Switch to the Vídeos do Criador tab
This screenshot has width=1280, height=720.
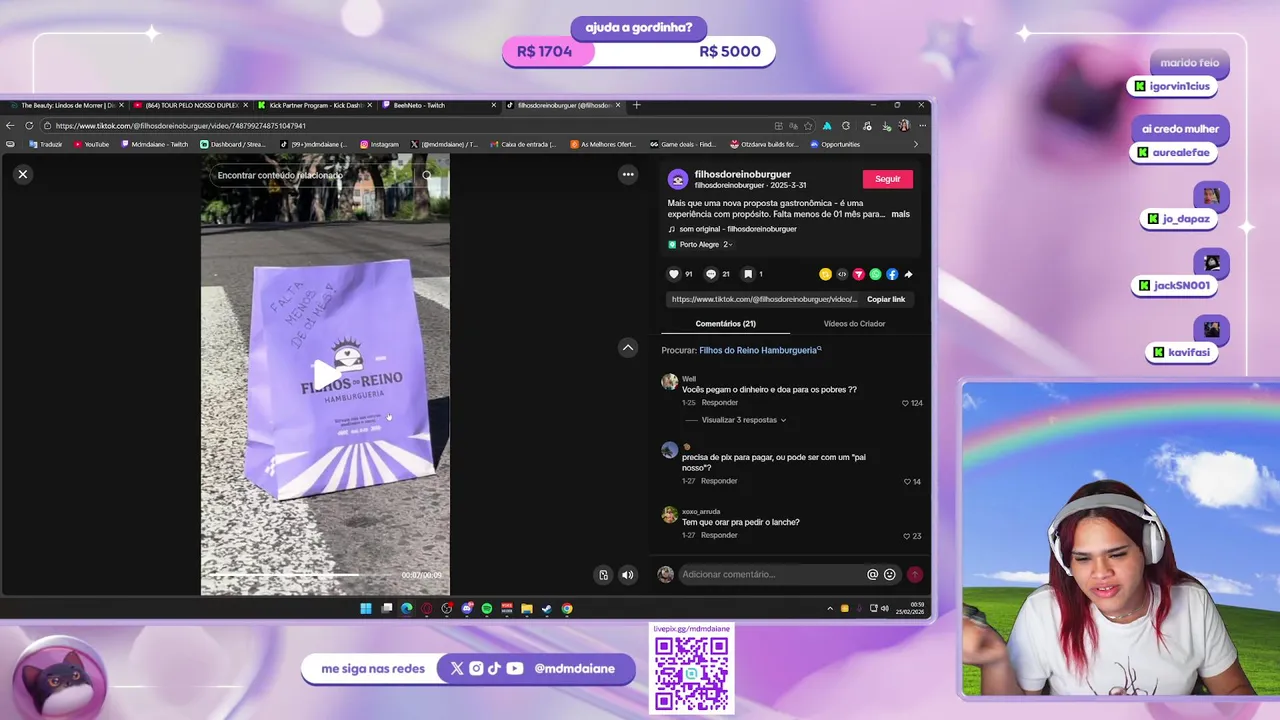[854, 324]
